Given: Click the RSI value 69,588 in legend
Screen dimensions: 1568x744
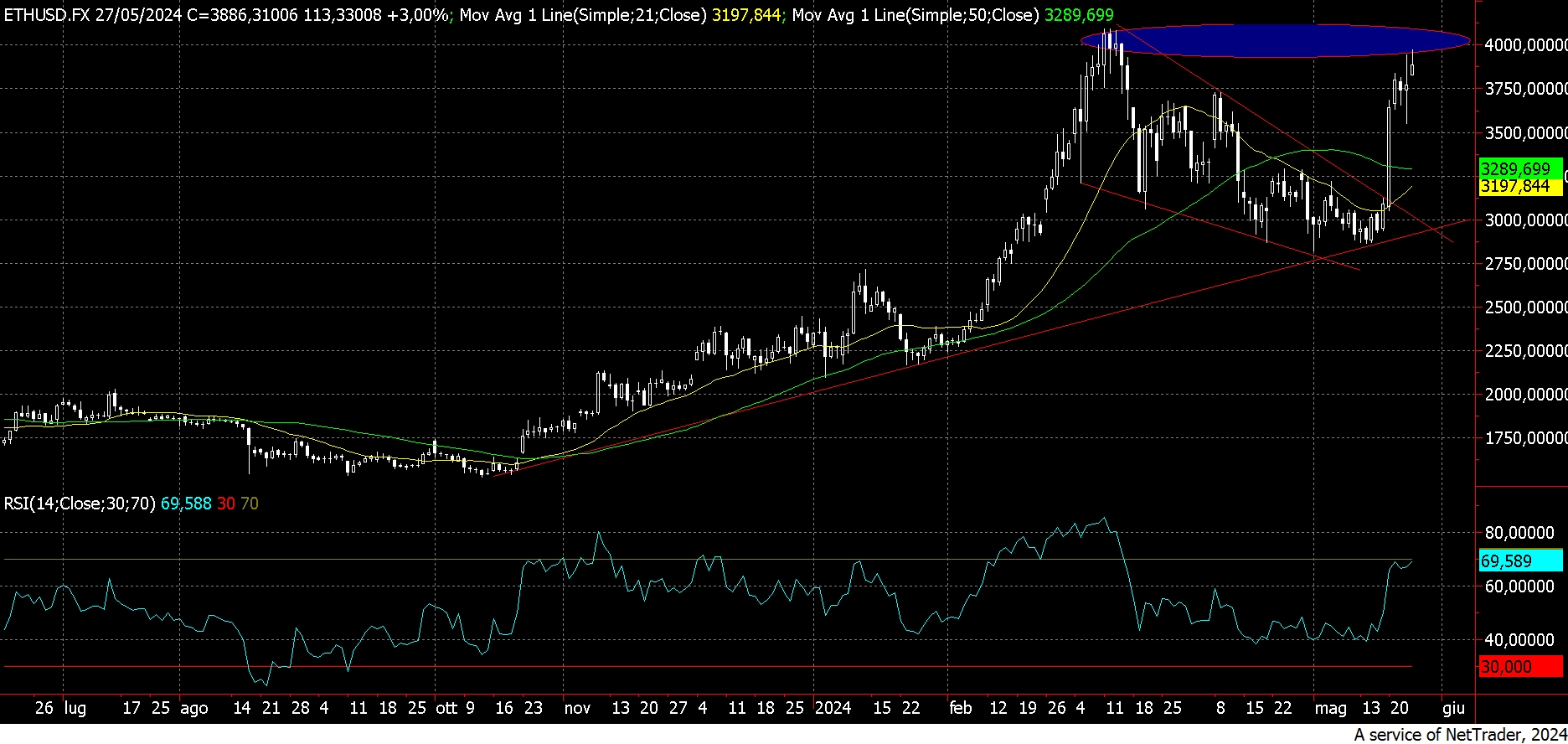Looking at the screenshot, I should pos(186,504).
